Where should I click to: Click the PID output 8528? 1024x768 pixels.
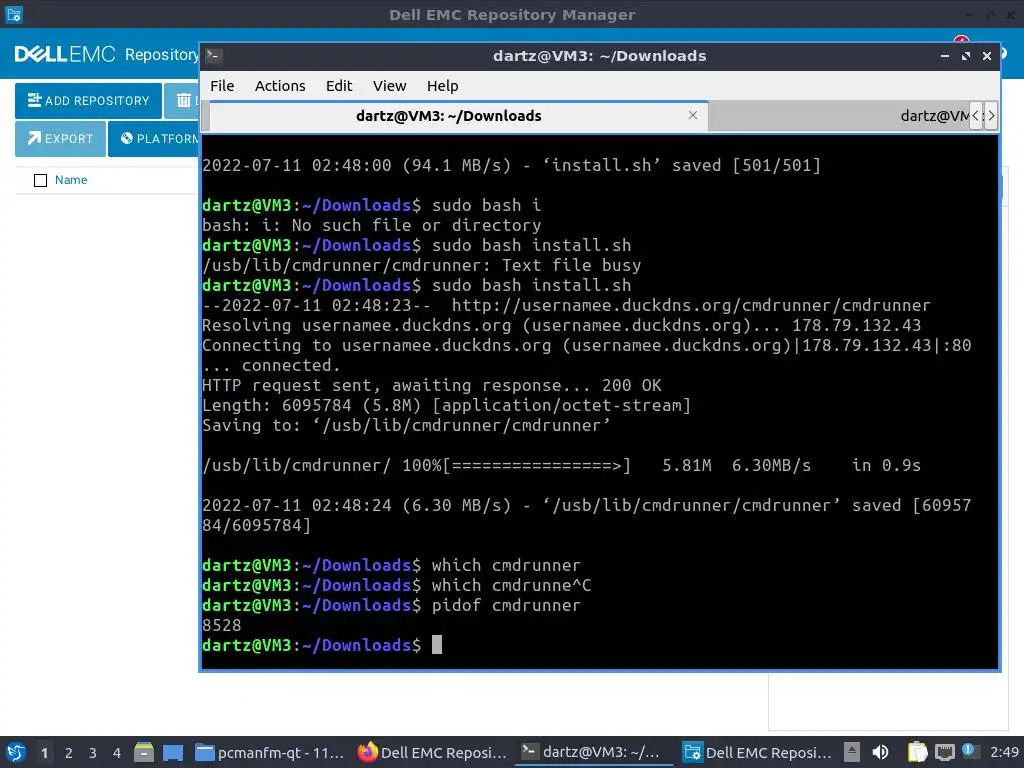(222, 626)
